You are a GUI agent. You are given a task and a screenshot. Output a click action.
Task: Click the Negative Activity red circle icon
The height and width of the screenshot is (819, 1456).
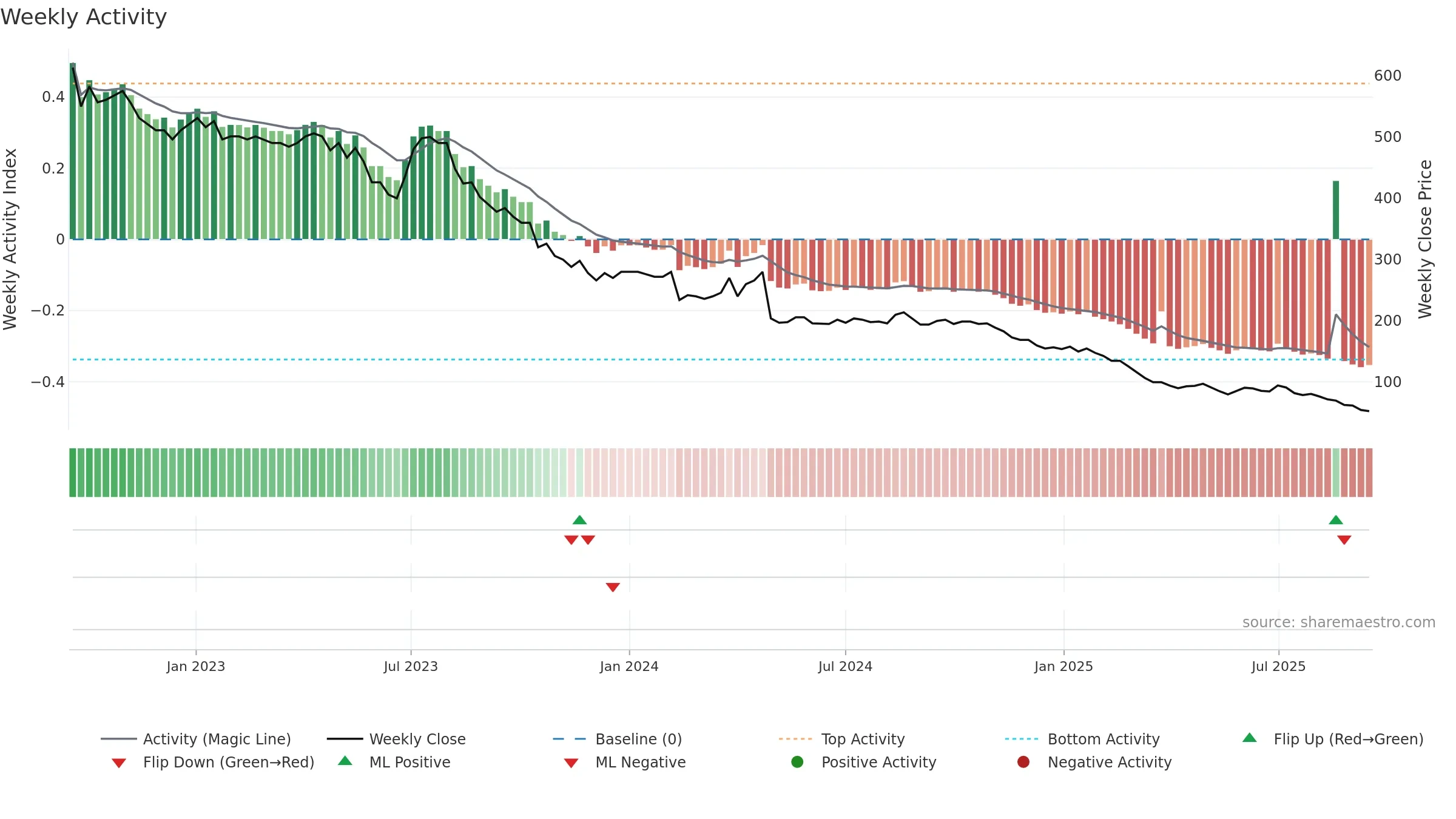click(x=1023, y=762)
